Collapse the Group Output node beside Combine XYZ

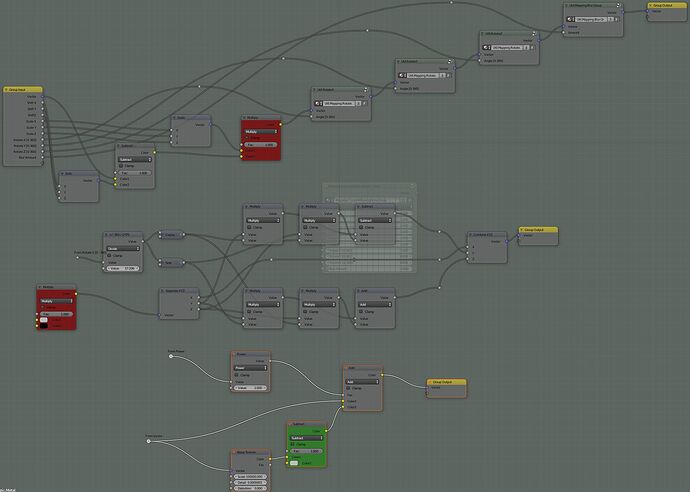pos(522,230)
